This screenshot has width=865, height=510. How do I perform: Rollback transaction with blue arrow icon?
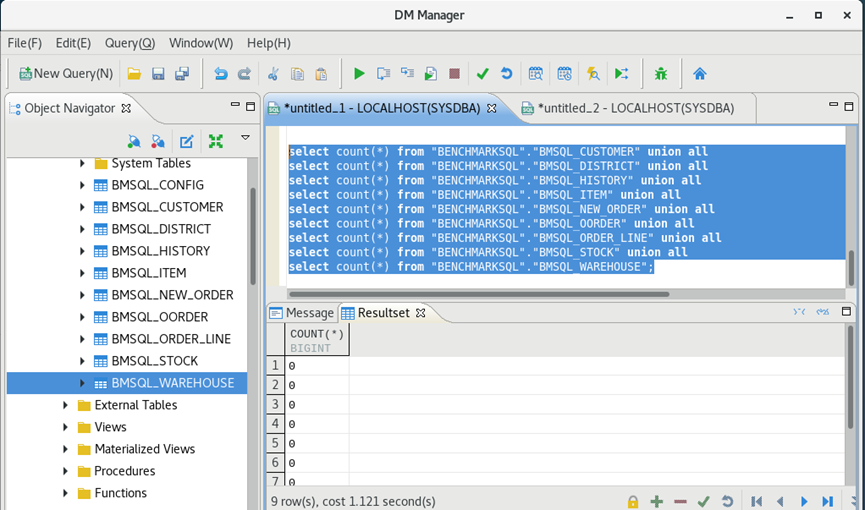[x=506, y=73]
